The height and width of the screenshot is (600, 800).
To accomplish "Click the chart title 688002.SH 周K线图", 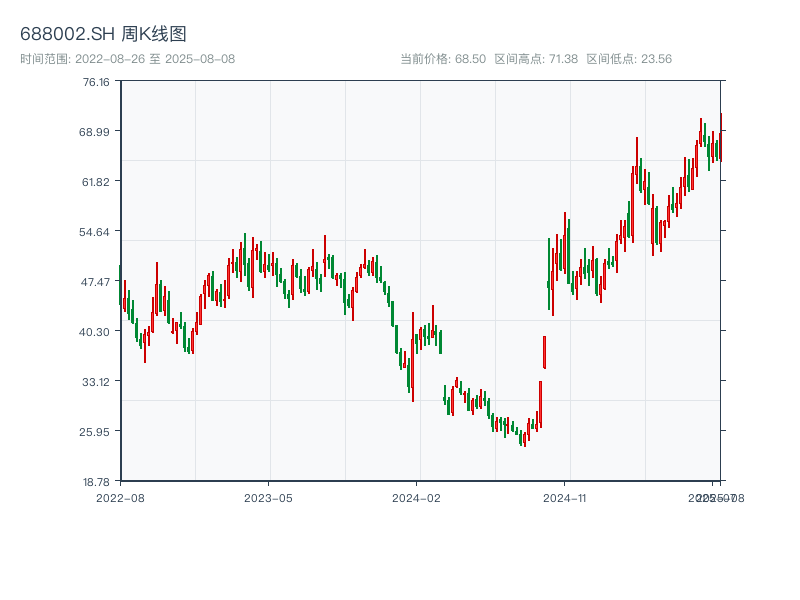I will tap(103, 35).
